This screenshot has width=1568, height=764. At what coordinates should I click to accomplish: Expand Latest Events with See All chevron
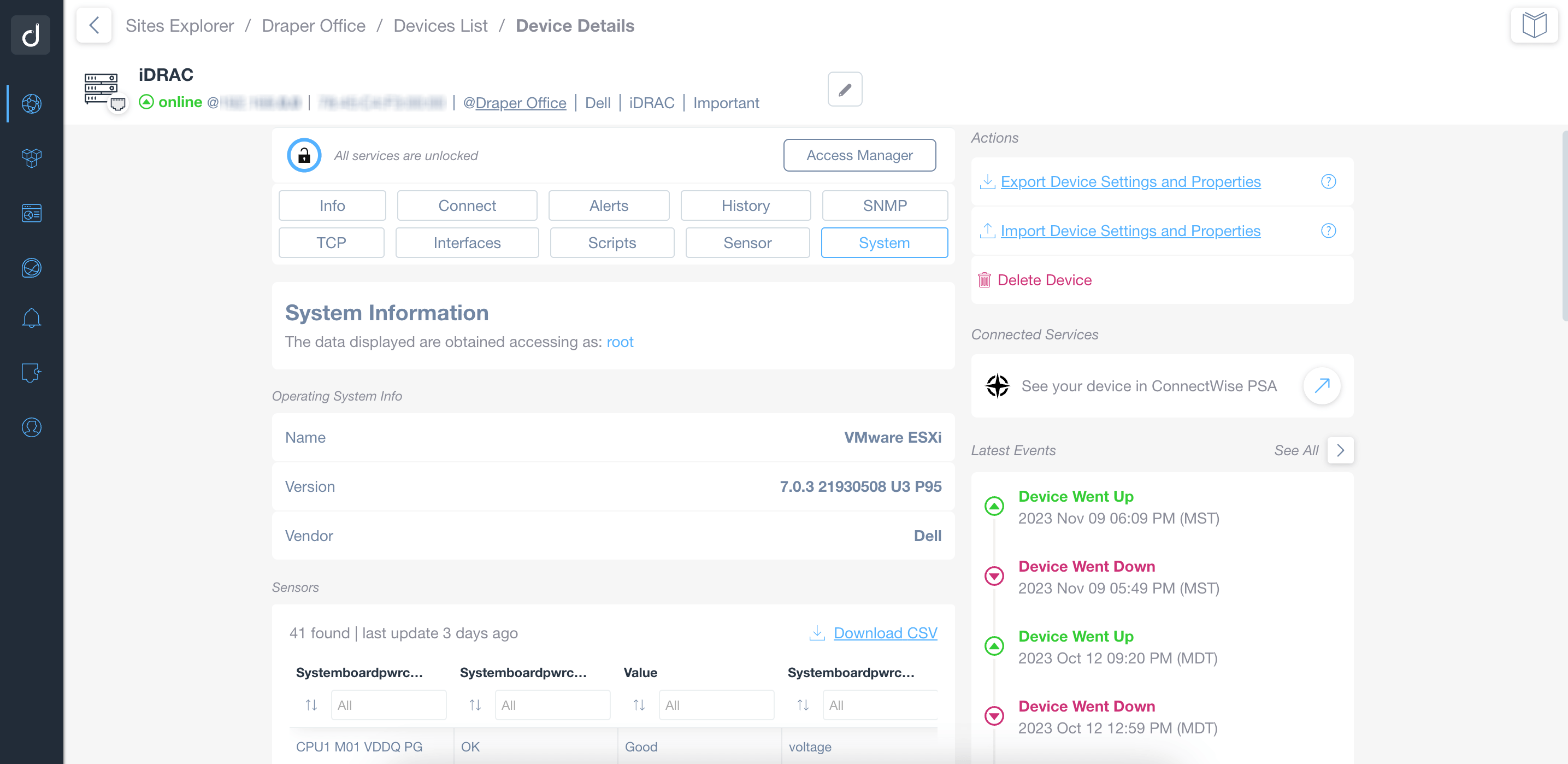(x=1340, y=450)
